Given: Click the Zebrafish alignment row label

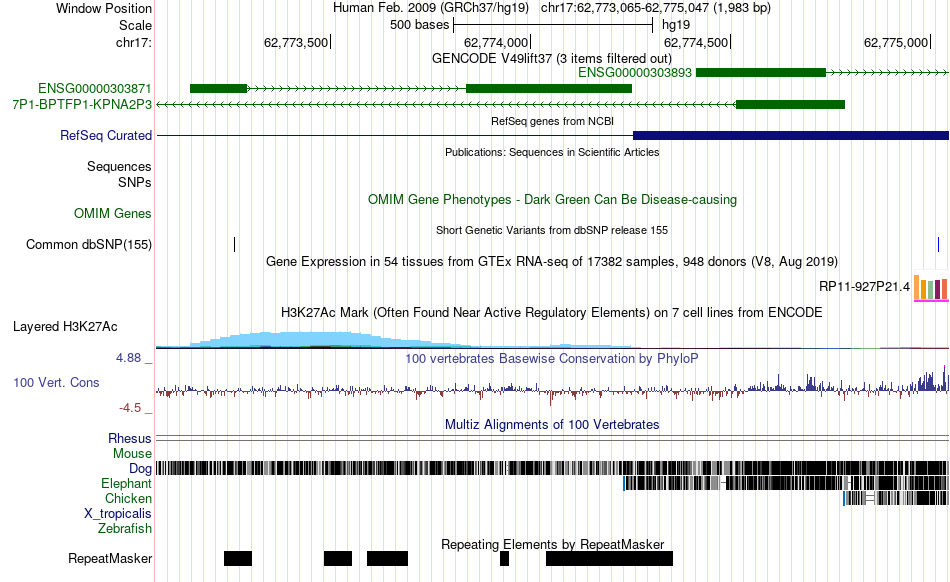Looking at the screenshot, I should tap(125, 528).
